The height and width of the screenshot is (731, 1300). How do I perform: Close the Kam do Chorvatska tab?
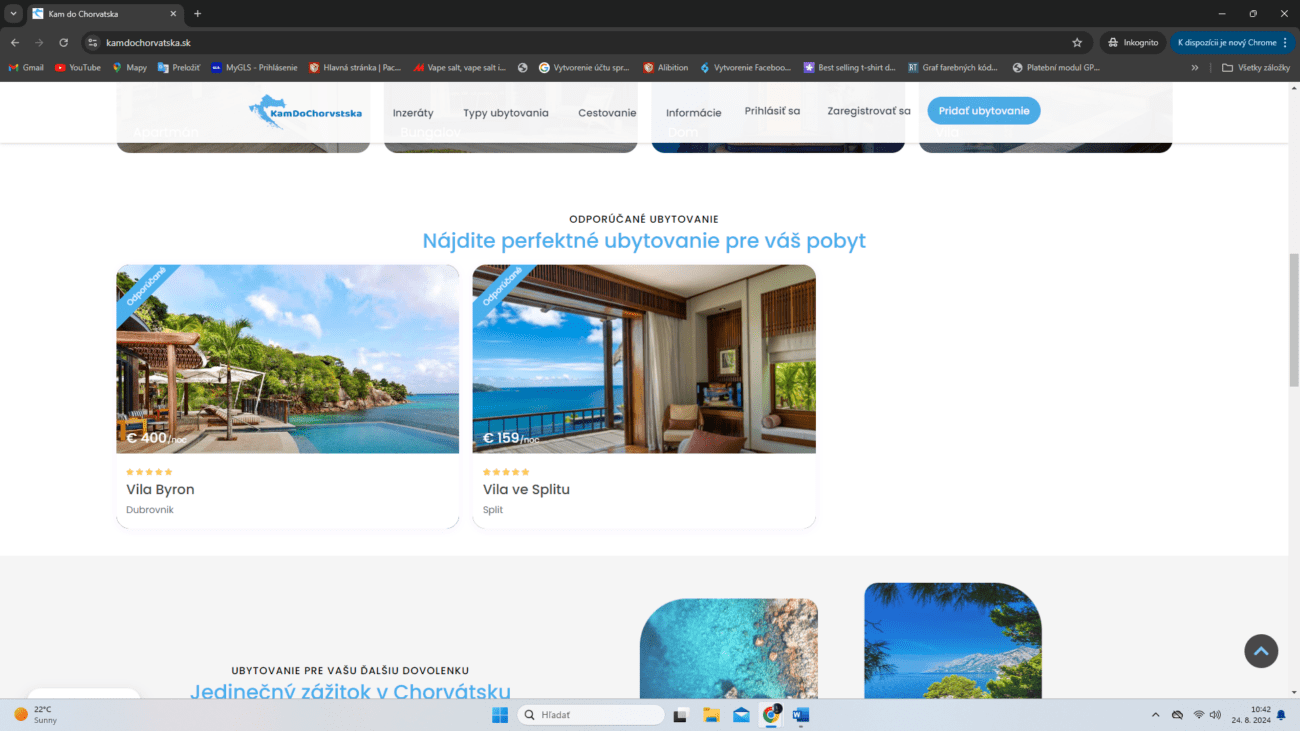(x=173, y=14)
